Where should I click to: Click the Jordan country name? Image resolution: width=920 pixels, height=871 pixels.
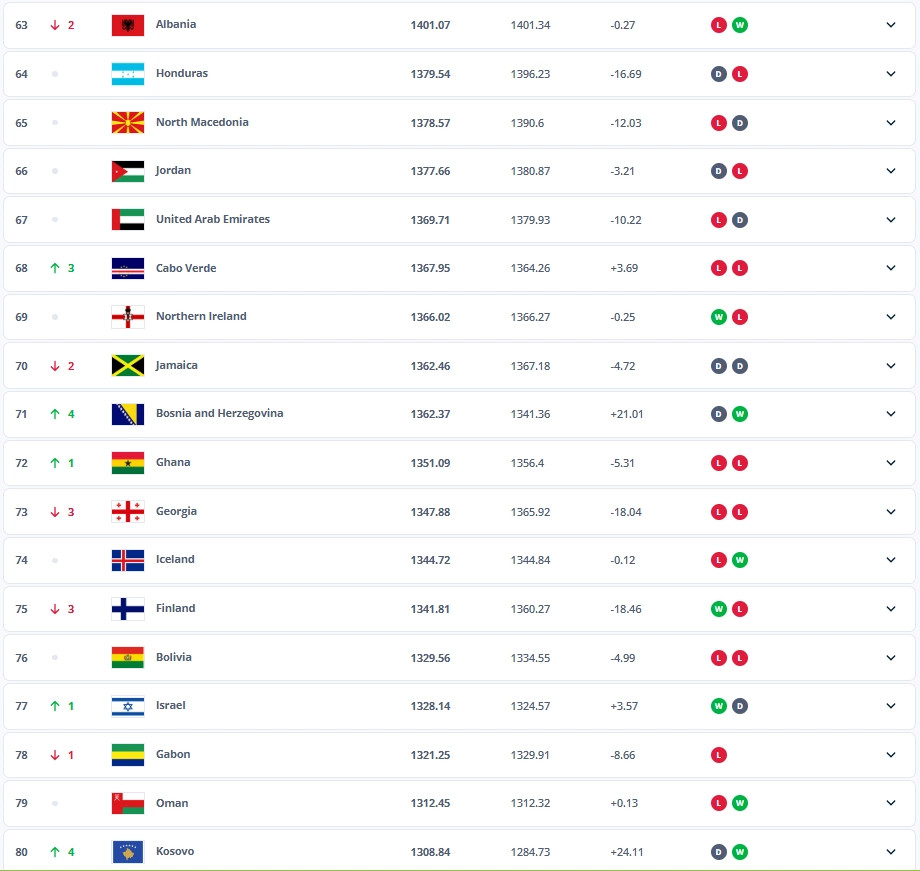tap(173, 171)
